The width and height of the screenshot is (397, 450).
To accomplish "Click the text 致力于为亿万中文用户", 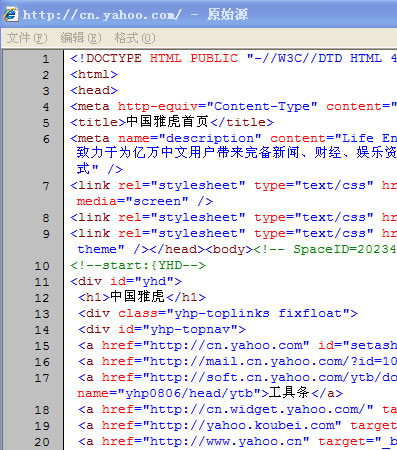I will (x=147, y=153).
